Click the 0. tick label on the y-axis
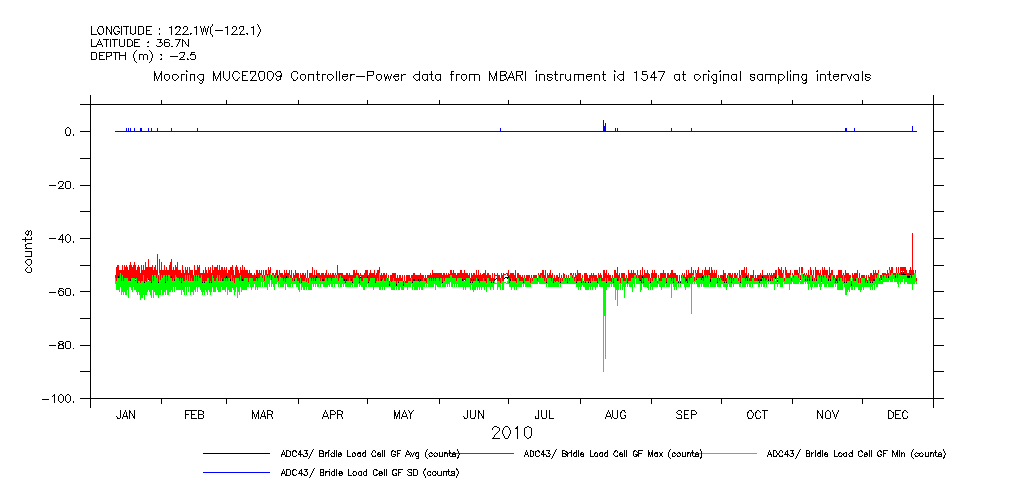This screenshot has width=1009, height=504. (69, 132)
